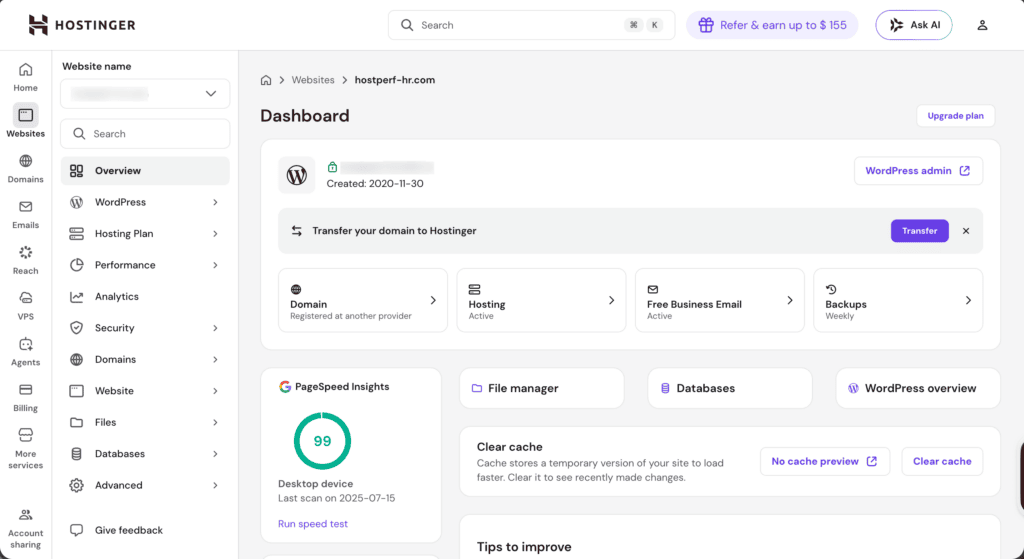Open Agents in left rail

click(25, 351)
